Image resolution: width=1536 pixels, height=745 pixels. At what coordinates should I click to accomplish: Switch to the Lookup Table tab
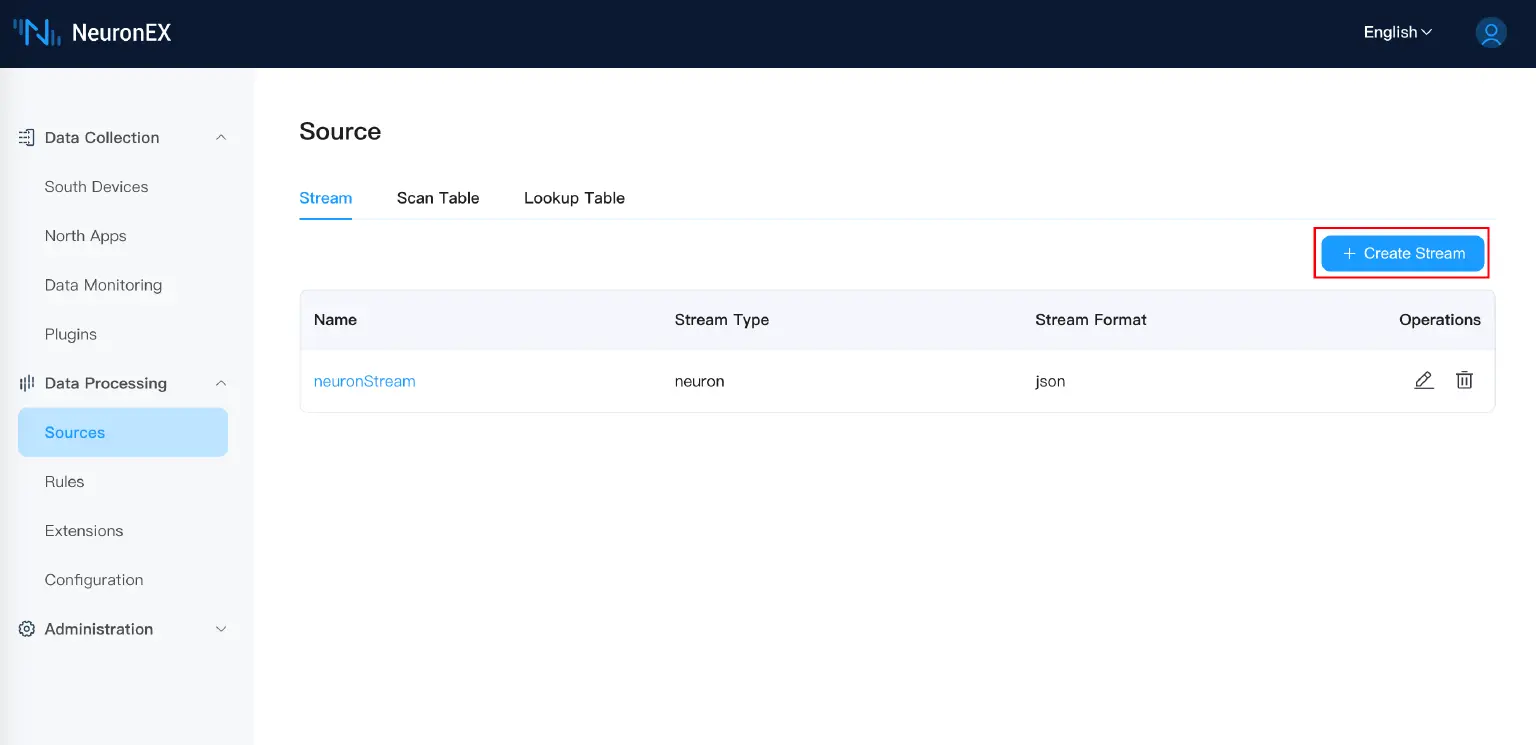pyautogui.click(x=574, y=197)
